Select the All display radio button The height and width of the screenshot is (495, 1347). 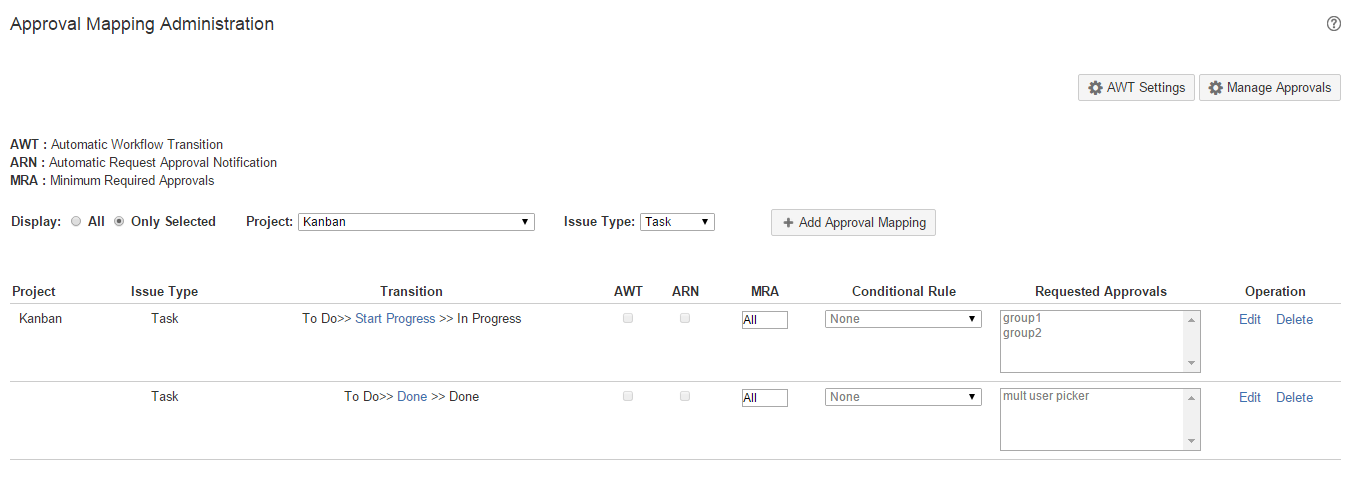[76, 222]
